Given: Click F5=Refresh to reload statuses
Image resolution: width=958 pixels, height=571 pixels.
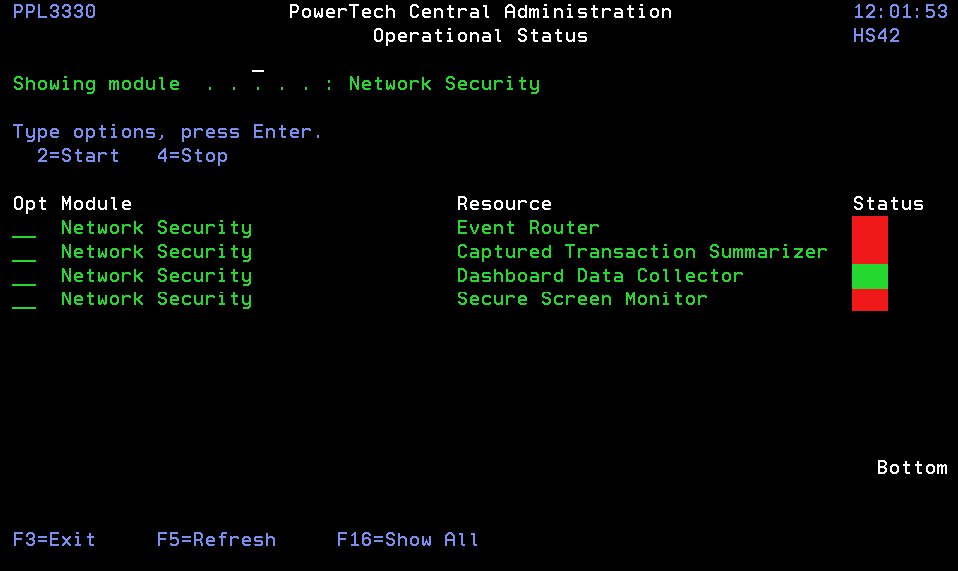Looking at the screenshot, I should 216,540.
